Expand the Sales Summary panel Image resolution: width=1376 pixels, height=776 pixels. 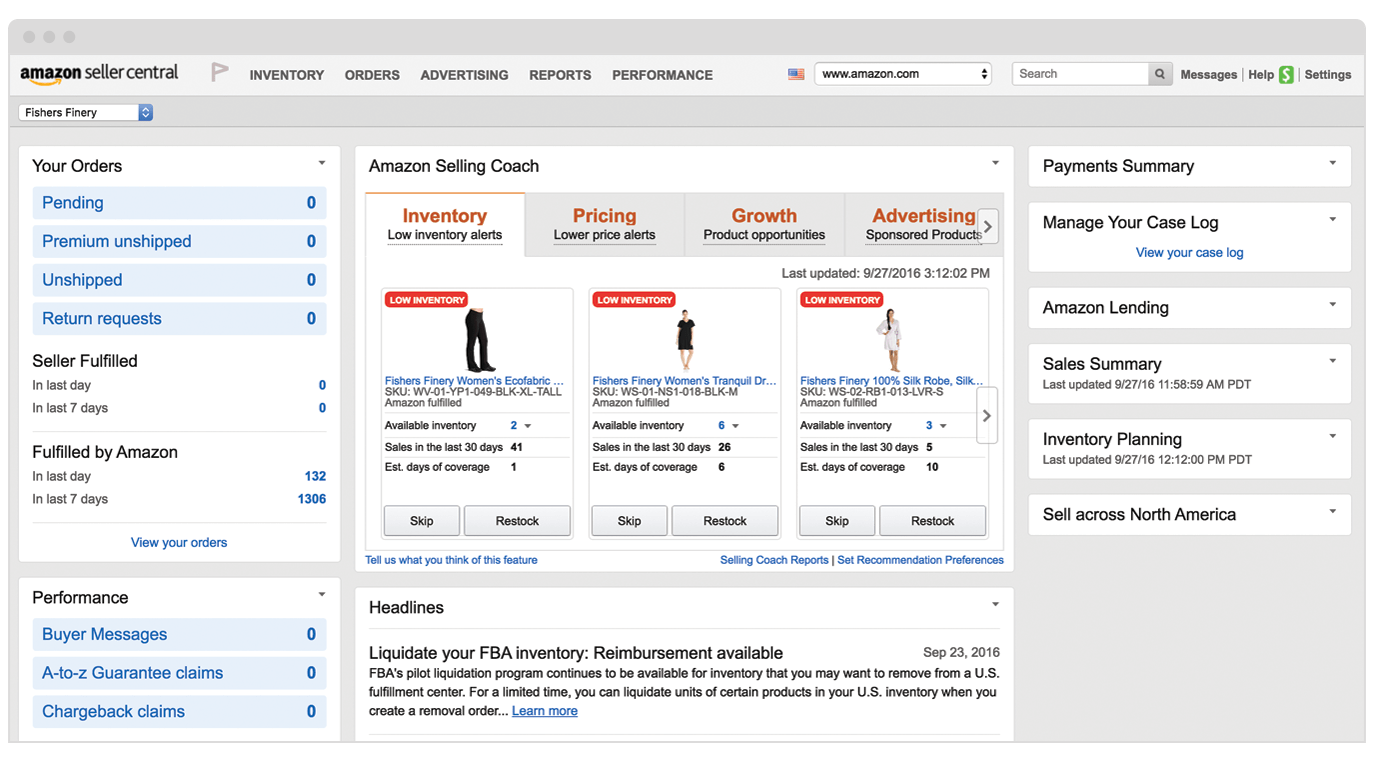click(x=1333, y=361)
